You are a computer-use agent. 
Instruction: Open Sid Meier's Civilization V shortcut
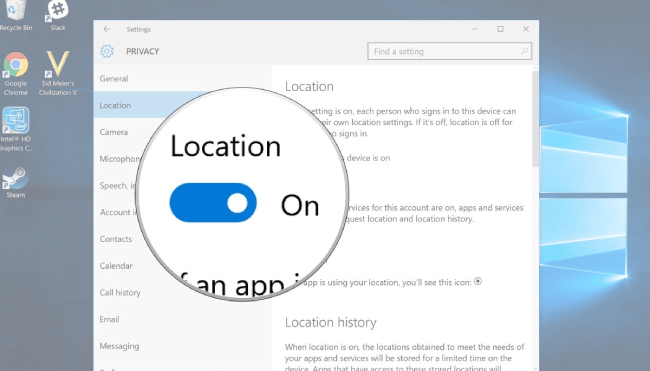[x=58, y=74]
